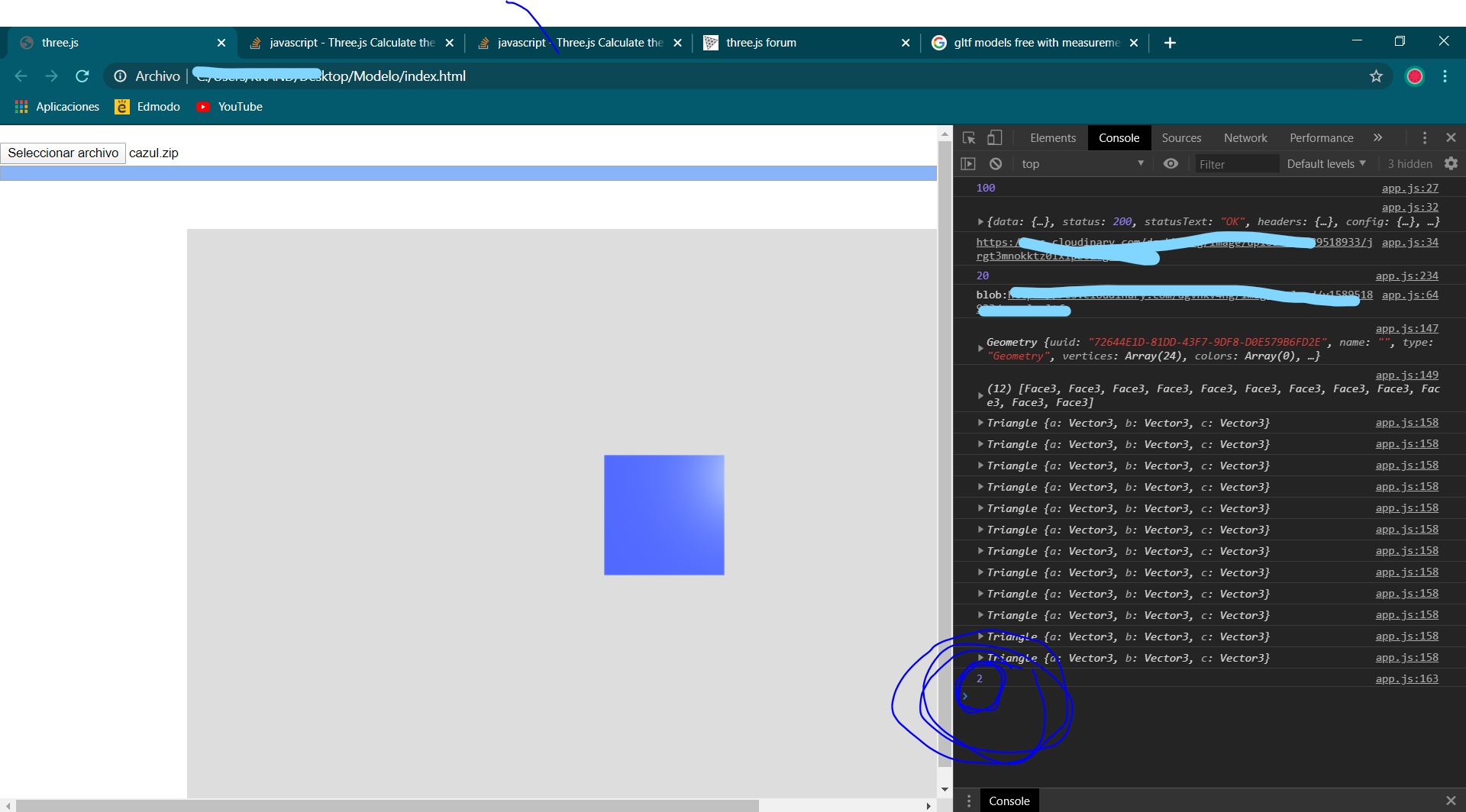Show more DevTools tabs chevron

coord(1377,138)
